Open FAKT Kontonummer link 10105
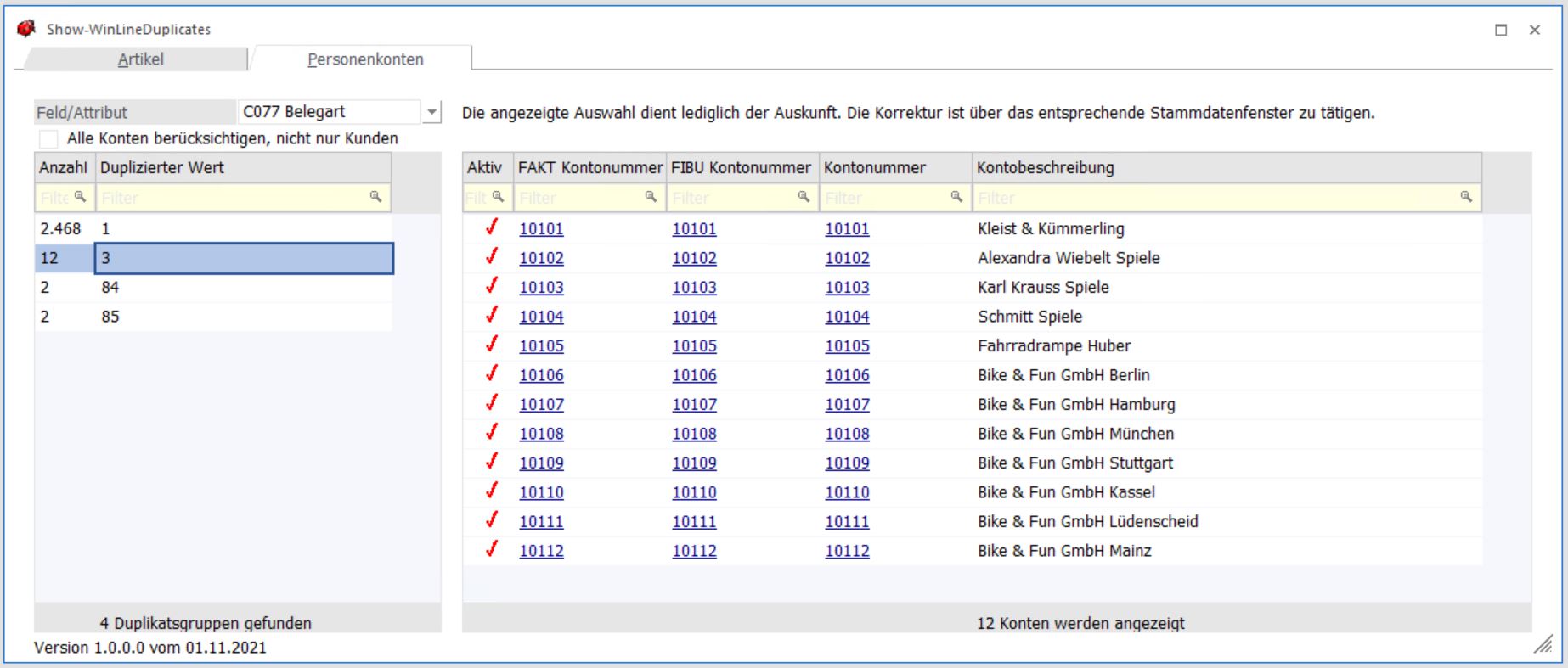This screenshot has height=668, width=1568. coord(541,345)
